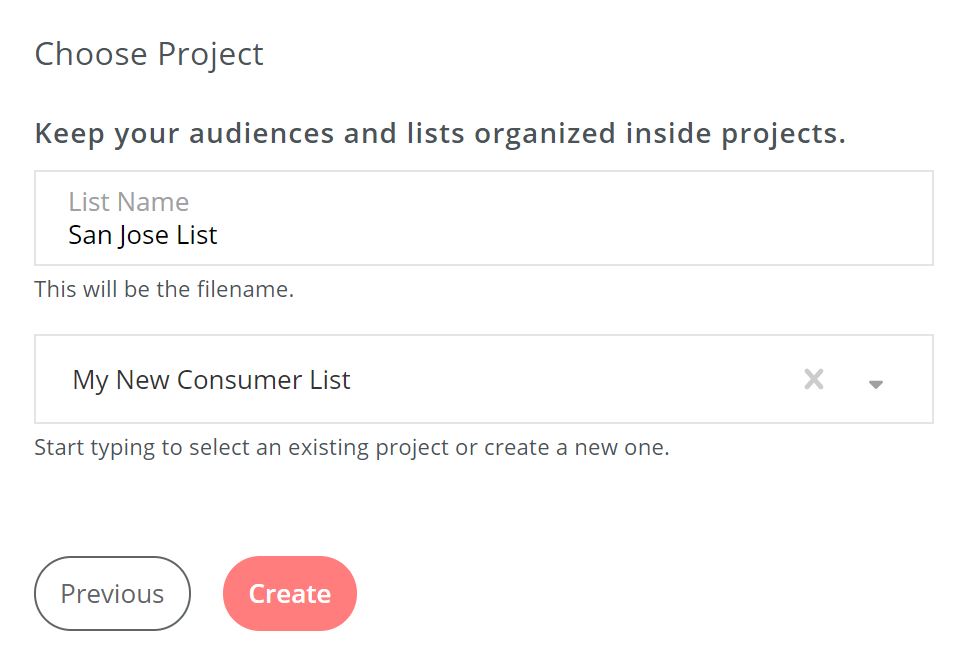The width and height of the screenshot is (979, 649).
Task: Go back with the Previous button
Action: coord(112,593)
